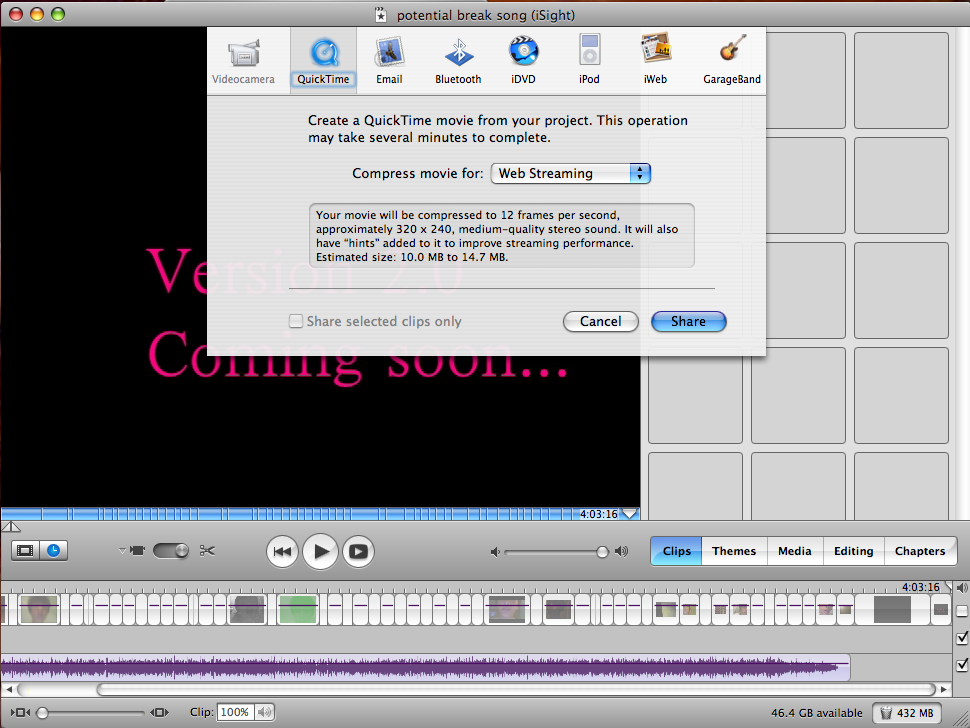Click the speaker icon above track checkboxes

(x=962, y=587)
